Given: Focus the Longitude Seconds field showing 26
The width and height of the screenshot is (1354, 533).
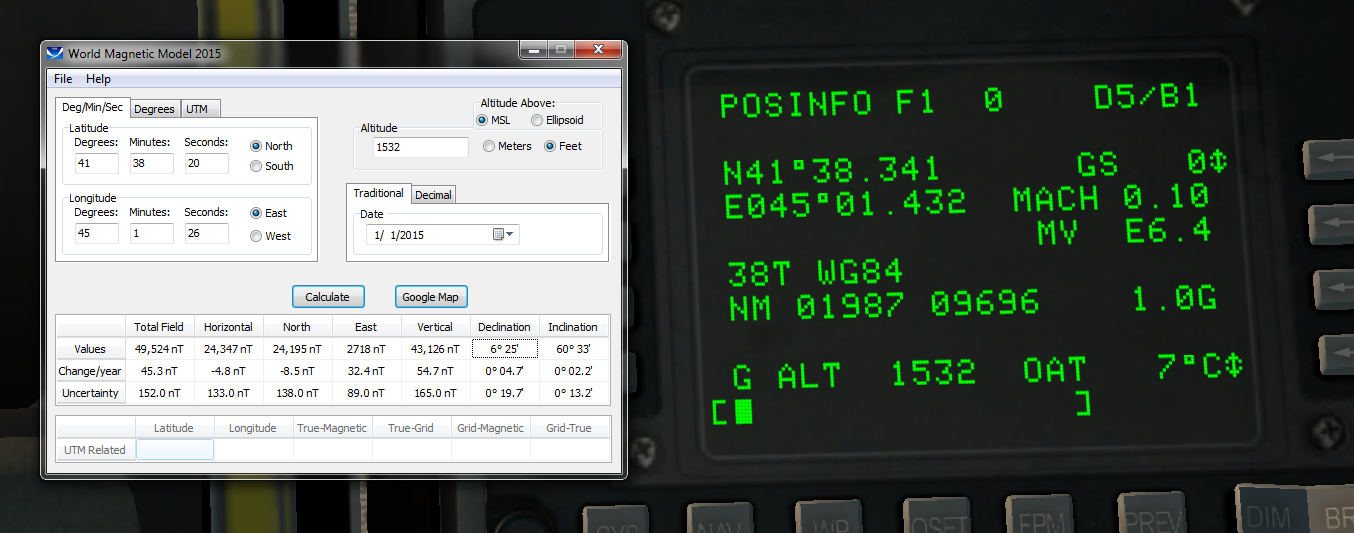Looking at the screenshot, I should click(207, 234).
